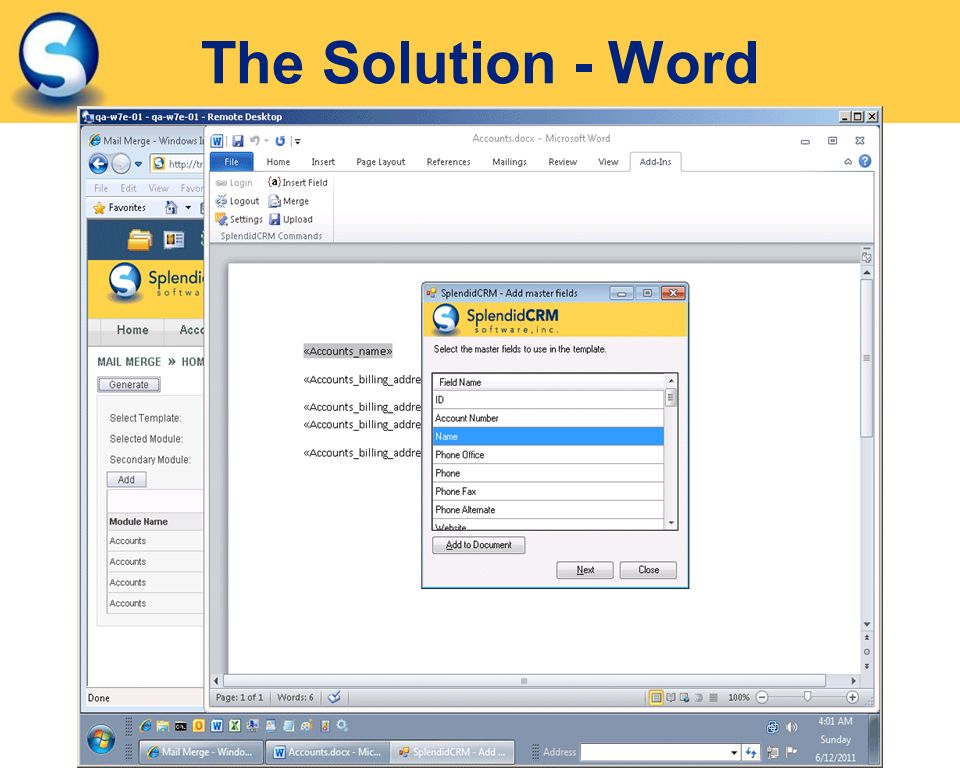Select the ID field in the list
Image resolution: width=960 pixels, height=768 pixels.
(x=548, y=400)
